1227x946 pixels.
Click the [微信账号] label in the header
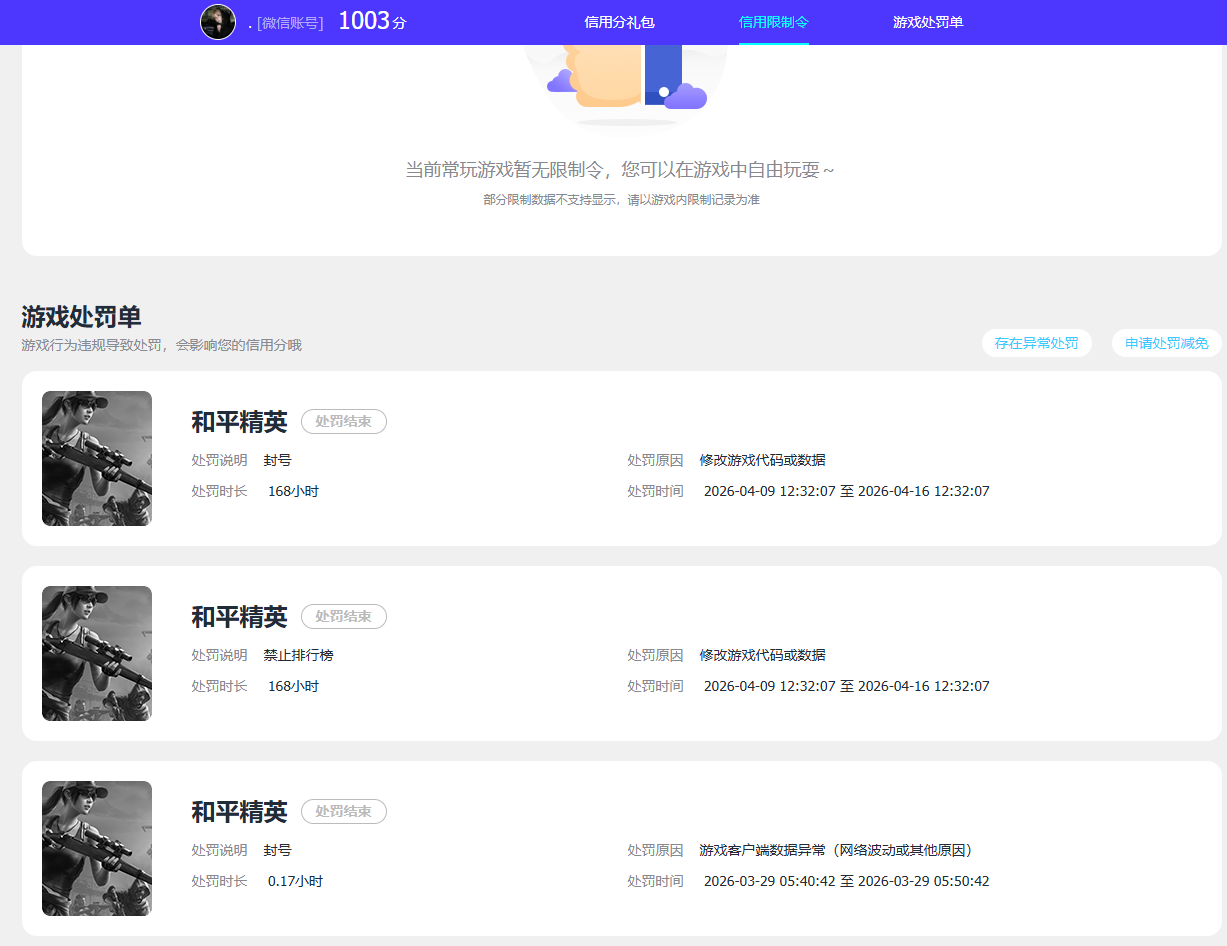coord(290,23)
